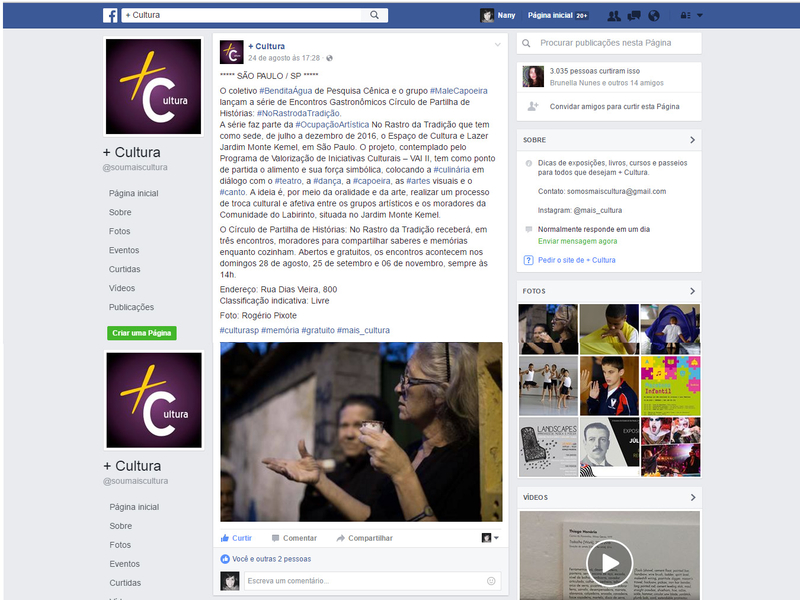Open the #gratuito hashtag
This screenshot has height=600, width=800.
(318, 330)
